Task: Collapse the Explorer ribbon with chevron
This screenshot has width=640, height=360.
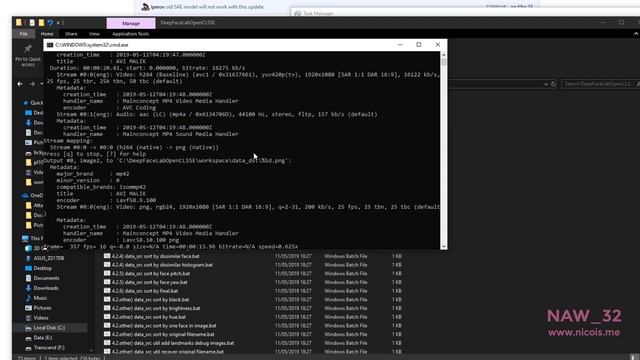Action: (x=636, y=34)
